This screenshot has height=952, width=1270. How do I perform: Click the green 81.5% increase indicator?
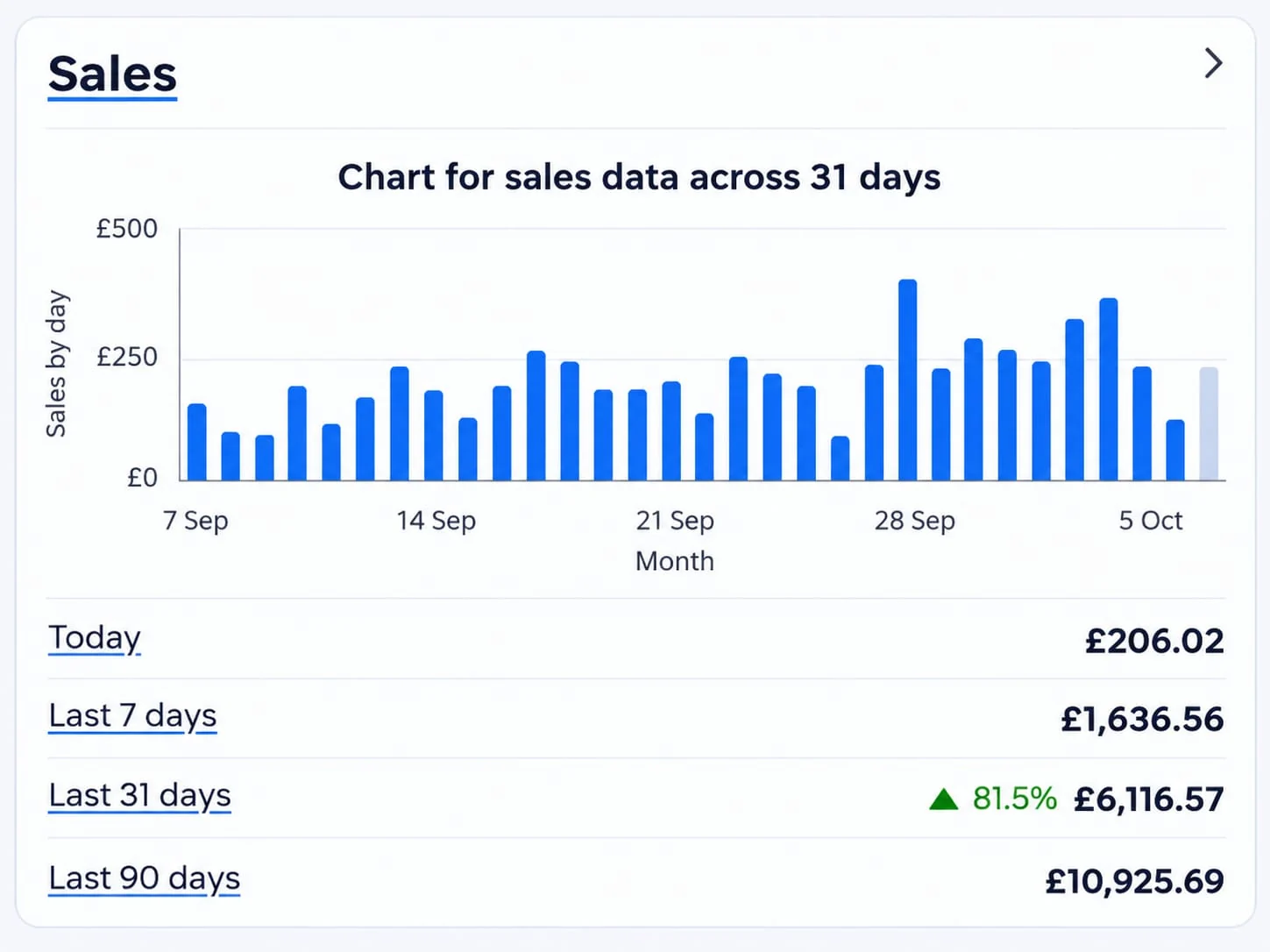1014,799
